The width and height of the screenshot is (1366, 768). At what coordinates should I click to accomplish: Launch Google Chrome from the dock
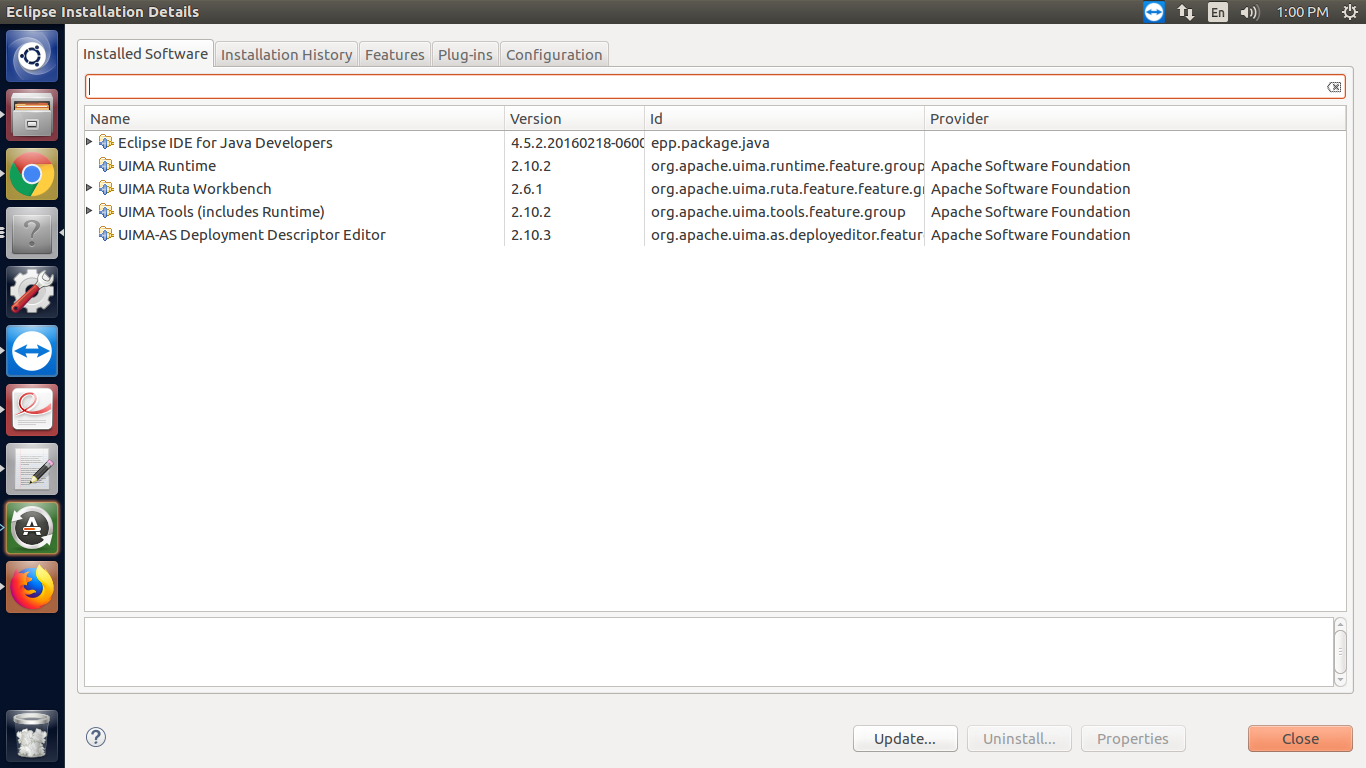coord(32,174)
